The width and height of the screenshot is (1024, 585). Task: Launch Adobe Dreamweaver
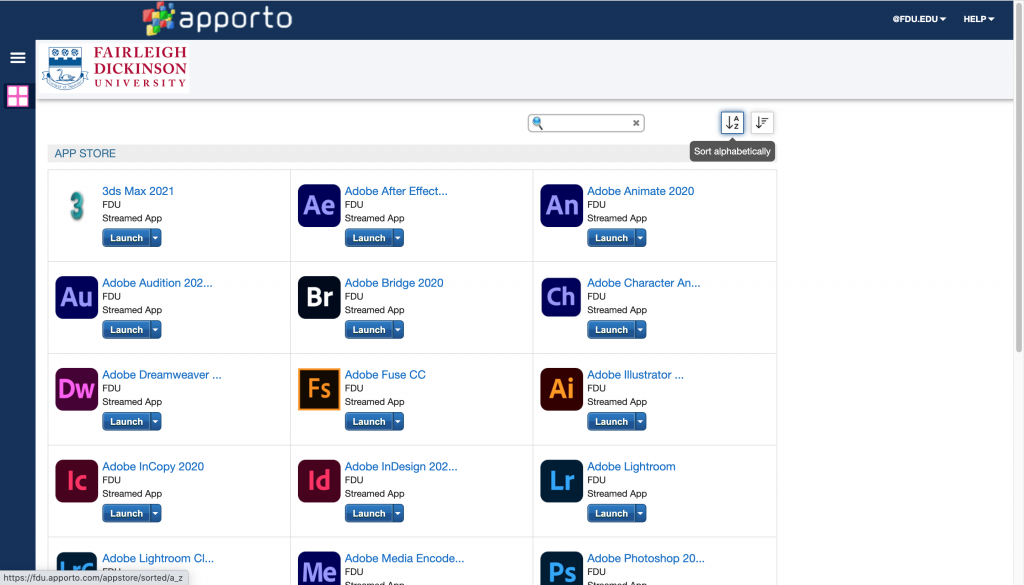126,422
